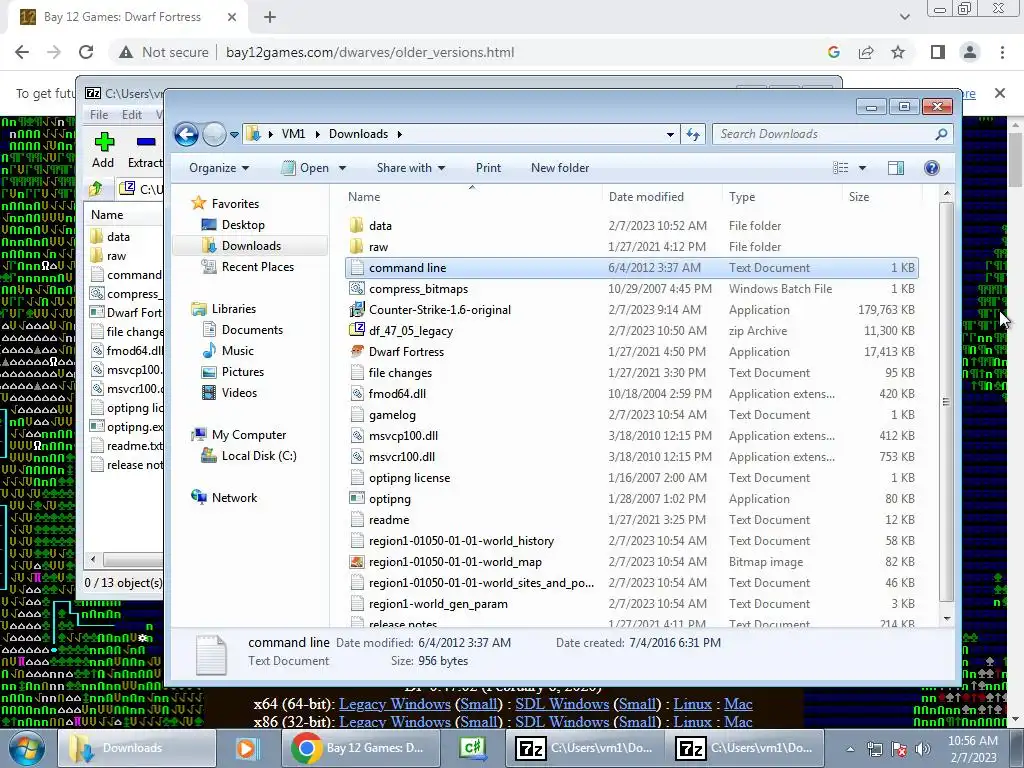Expand the Open button dropdown arrow
Screen dimensions: 1024x768
342,168
